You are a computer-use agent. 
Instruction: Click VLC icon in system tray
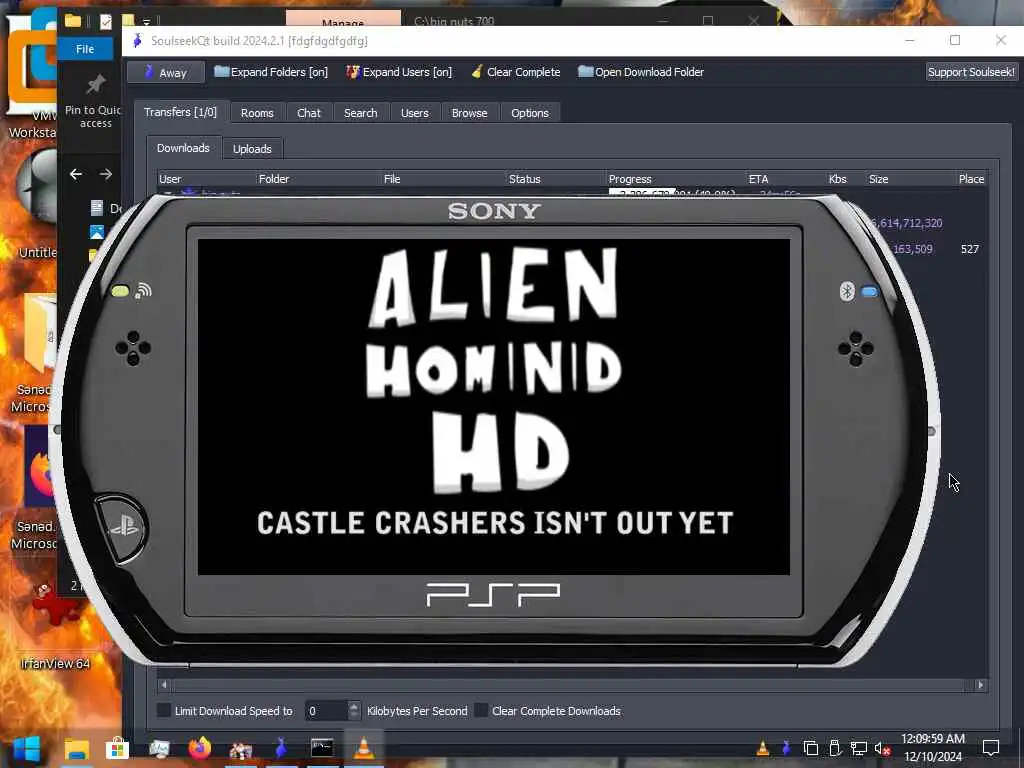tap(762, 748)
